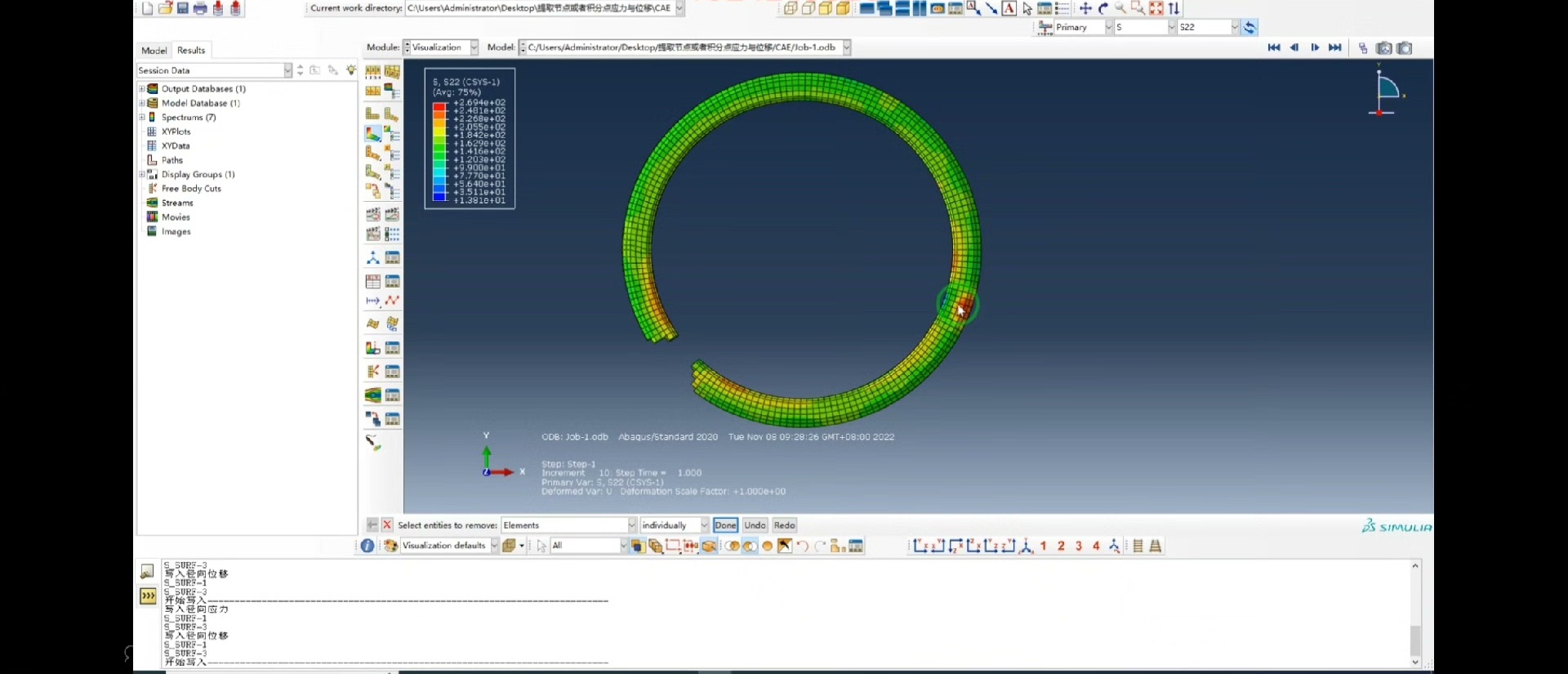The width and height of the screenshot is (1568, 674).
Task: Jump to first frame
Action: [x=1274, y=47]
